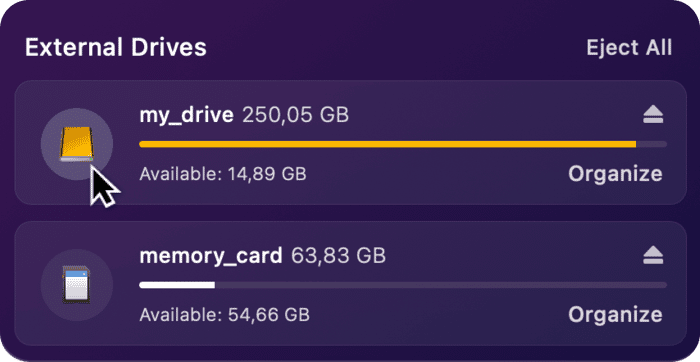700x362 pixels.
Task: Click the circle behind the memory_card icon
Action: (x=77, y=285)
